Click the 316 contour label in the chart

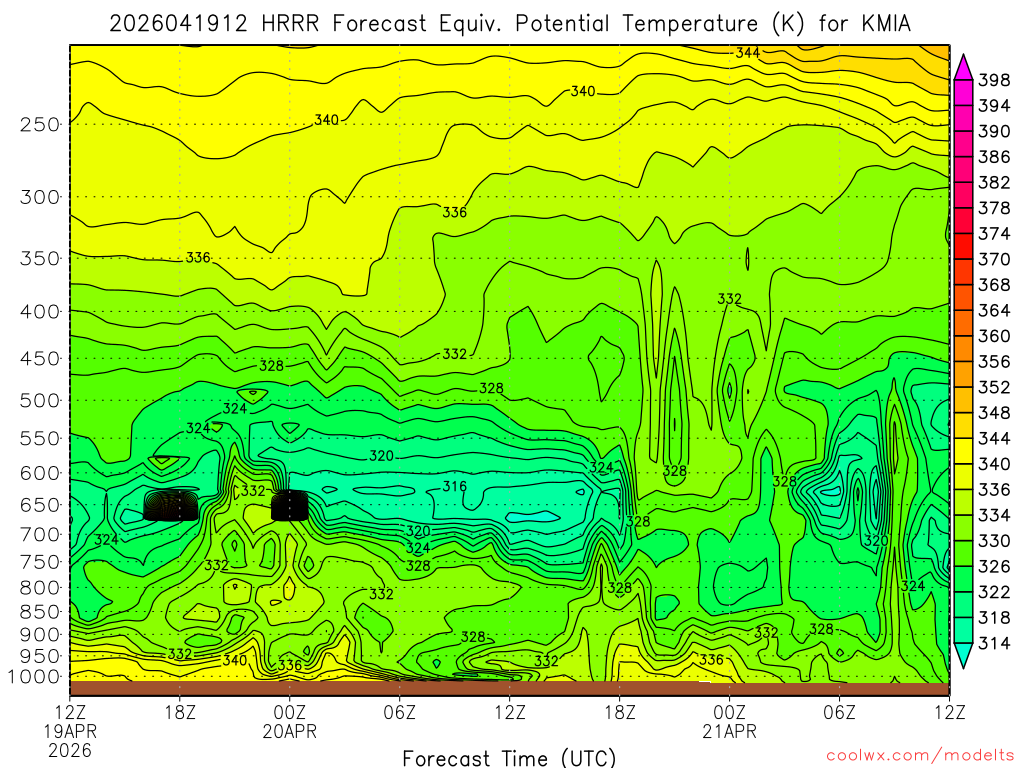pos(455,487)
